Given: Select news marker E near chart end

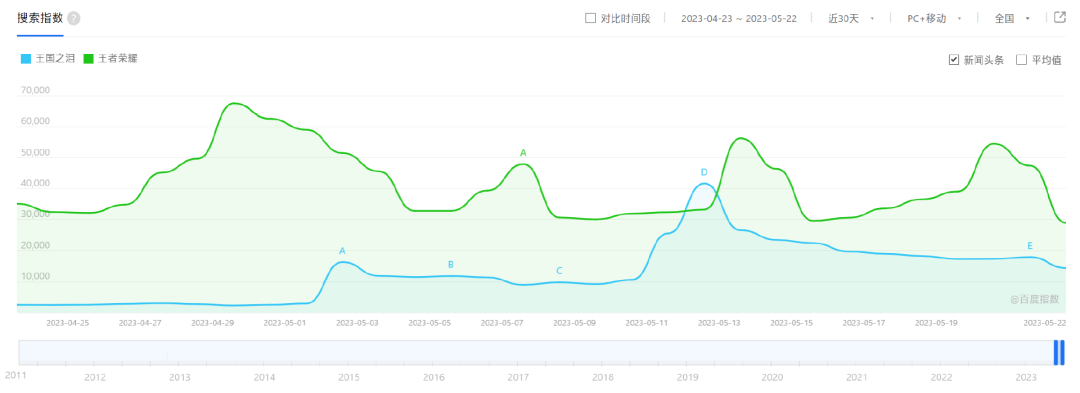Looking at the screenshot, I should 1030,246.
